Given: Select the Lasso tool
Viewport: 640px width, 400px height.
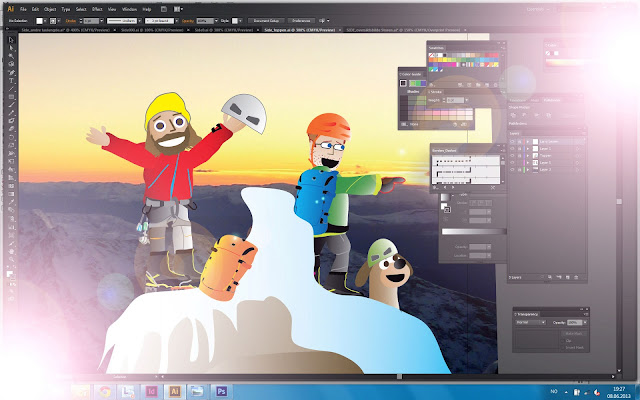Looking at the screenshot, I should [11, 64].
